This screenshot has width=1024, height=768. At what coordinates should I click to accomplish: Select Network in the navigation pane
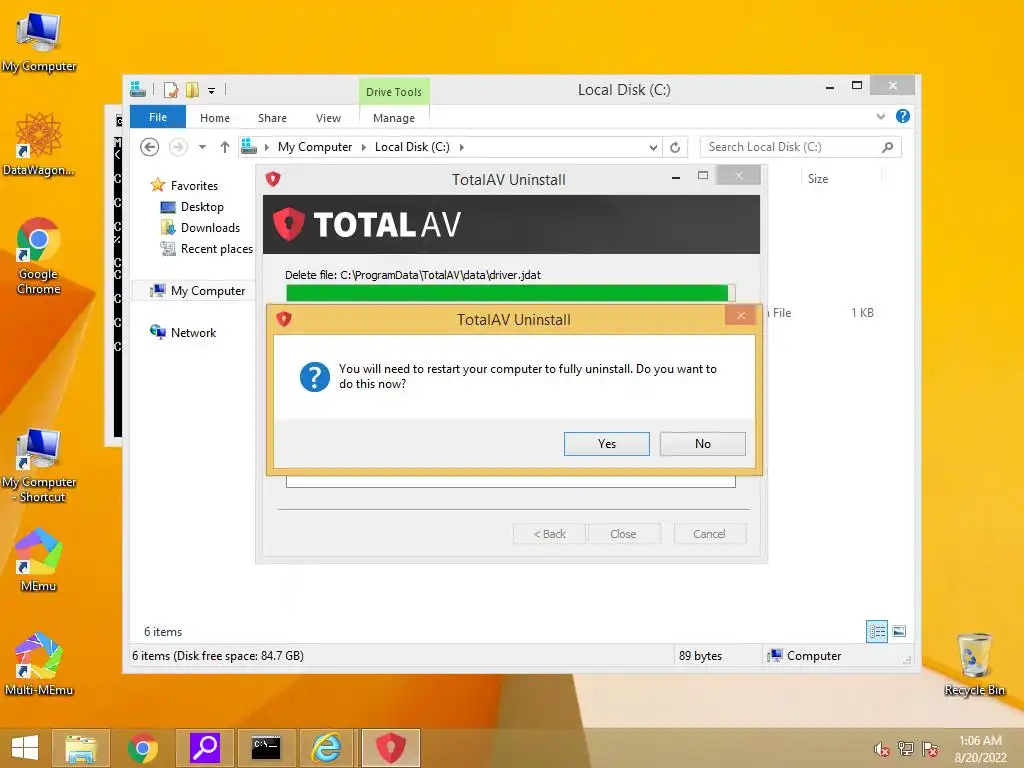click(x=193, y=332)
